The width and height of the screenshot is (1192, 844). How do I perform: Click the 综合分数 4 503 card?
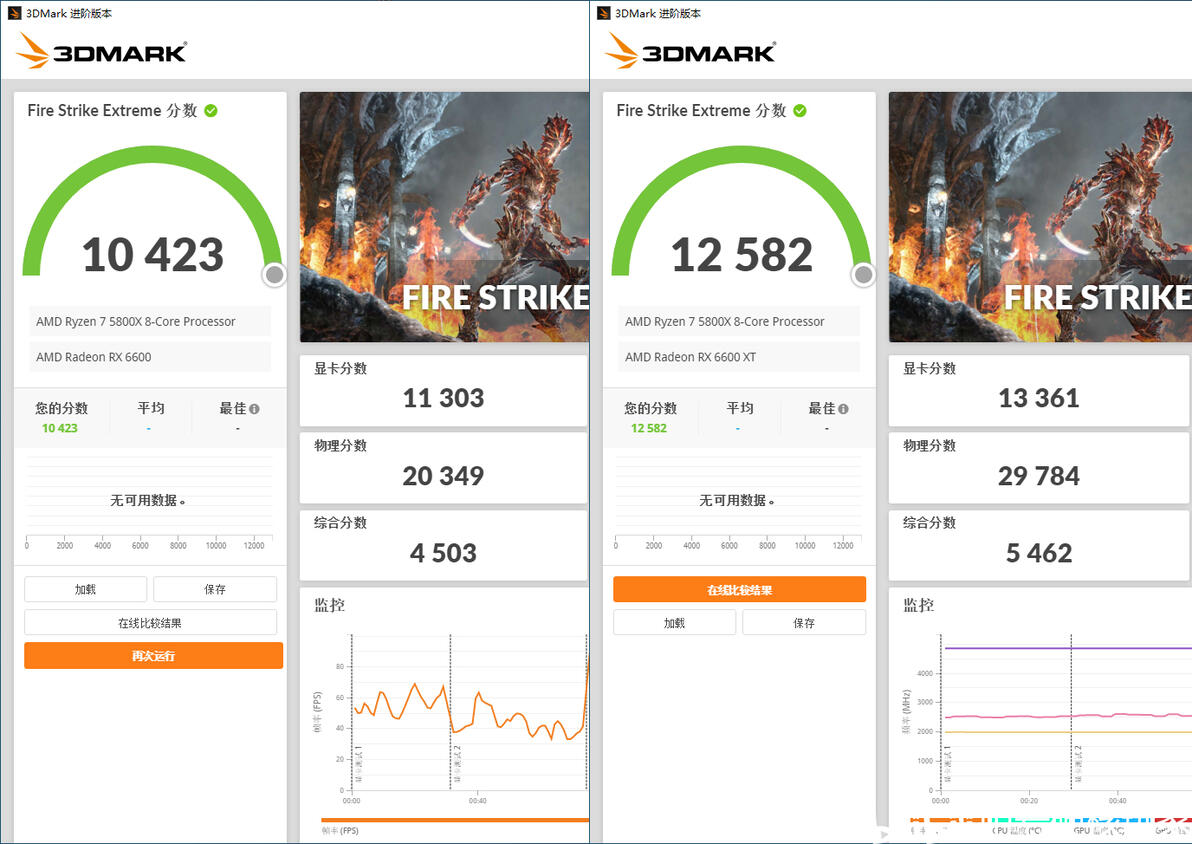(x=444, y=545)
